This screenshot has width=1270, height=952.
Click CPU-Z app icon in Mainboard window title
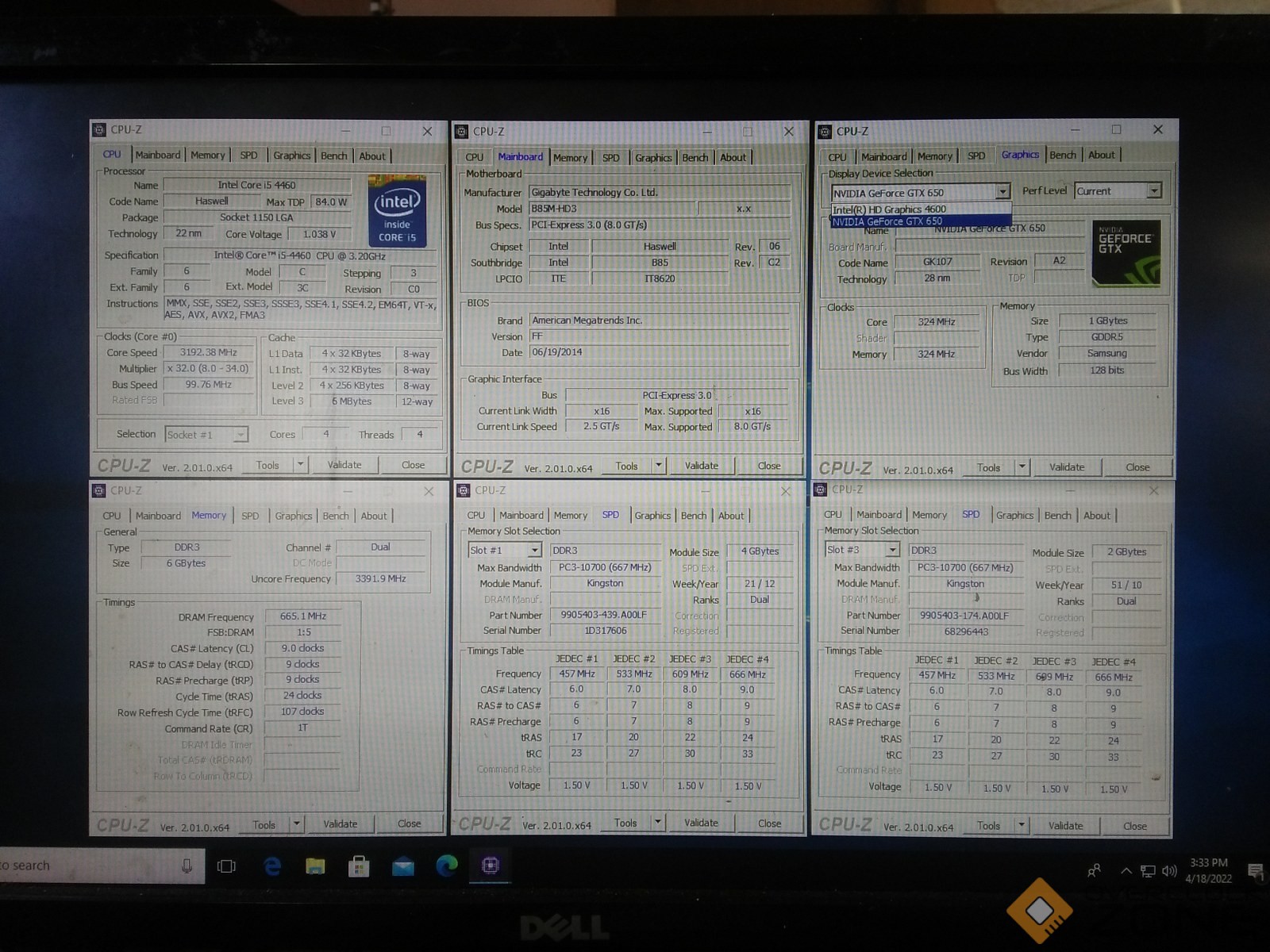click(x=461, y=132)
